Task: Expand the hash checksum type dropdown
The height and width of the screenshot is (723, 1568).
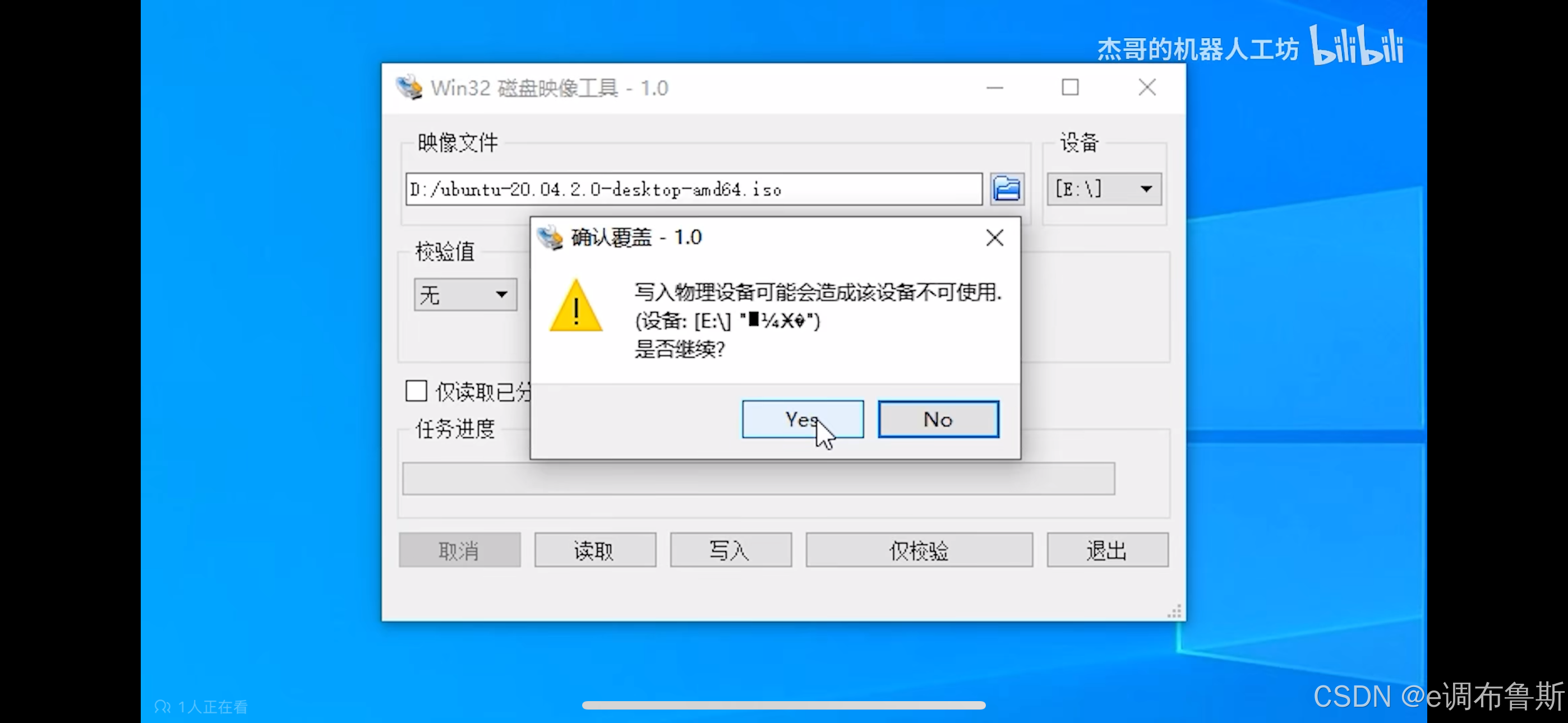Action: [x=465, y=295]
